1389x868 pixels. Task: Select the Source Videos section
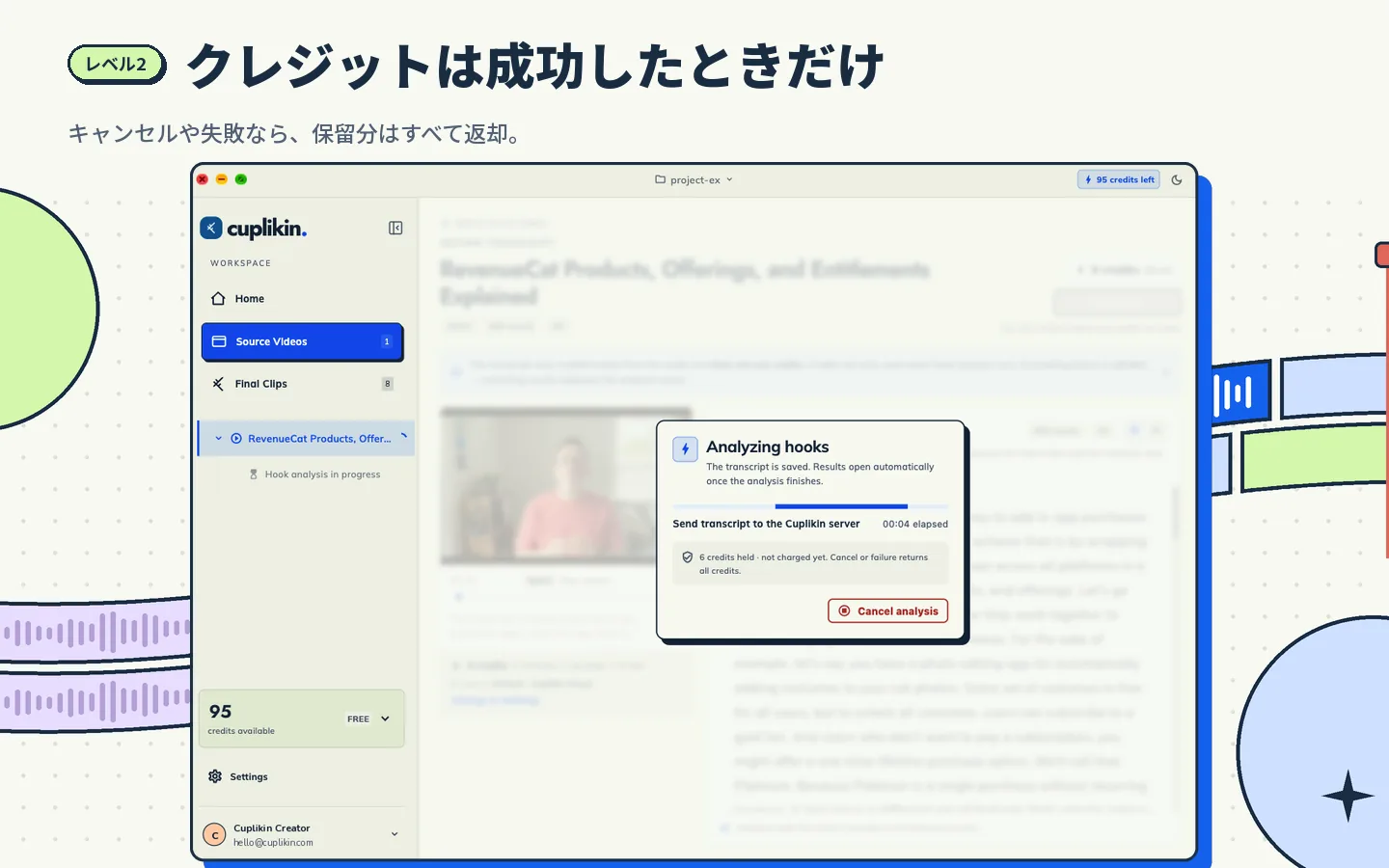(302, 341)
